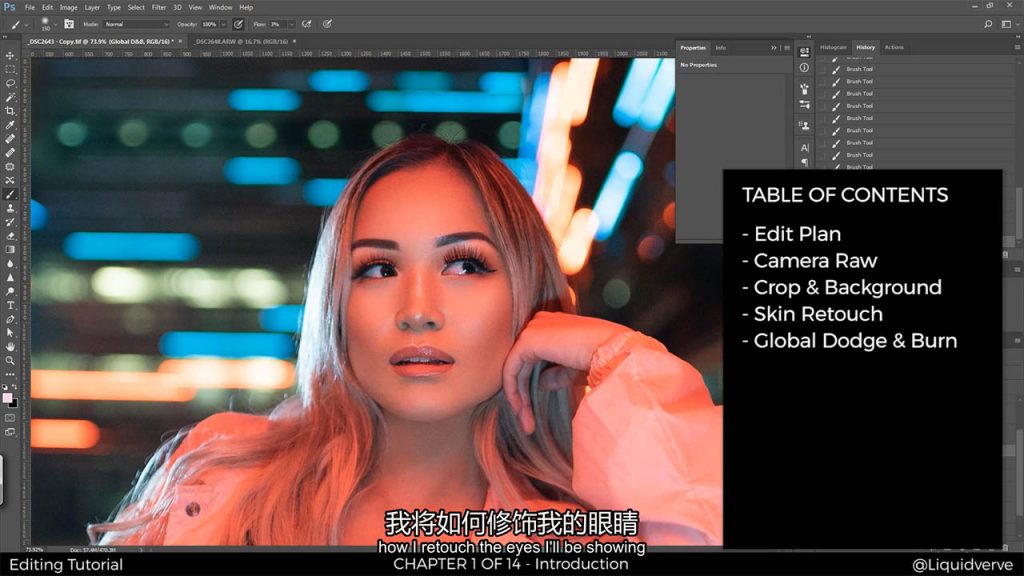Select the Lasso tool
The width and height of the screenshot is (1024, 576).
click(10, 84)
